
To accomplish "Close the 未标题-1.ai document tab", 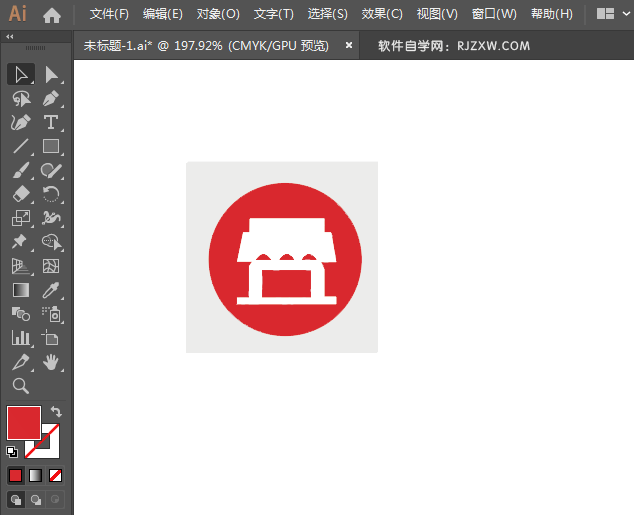I will pyautogui.click(x=349, y=45).
